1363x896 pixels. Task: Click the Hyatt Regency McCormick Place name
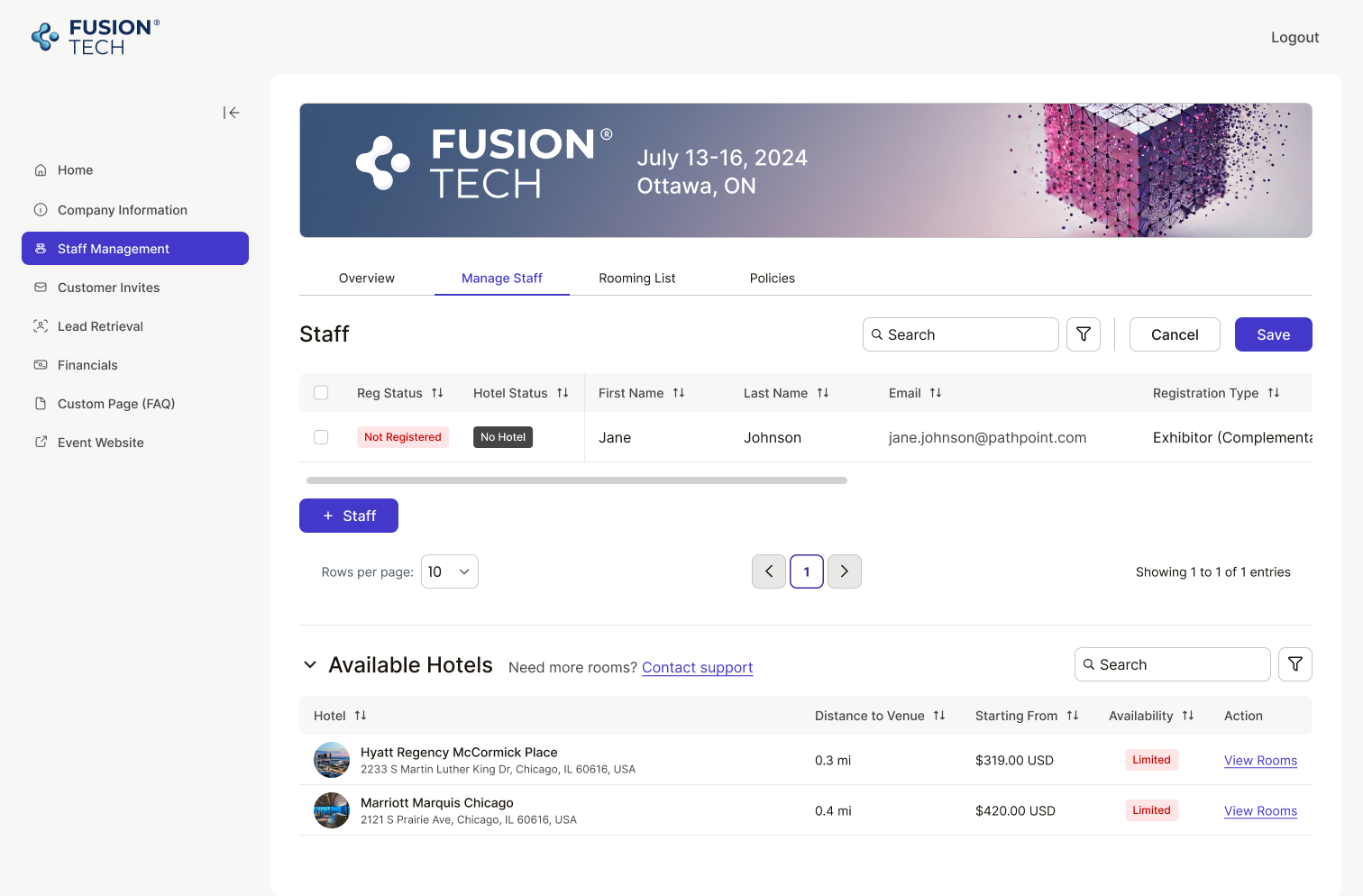[x=459, y=753]
